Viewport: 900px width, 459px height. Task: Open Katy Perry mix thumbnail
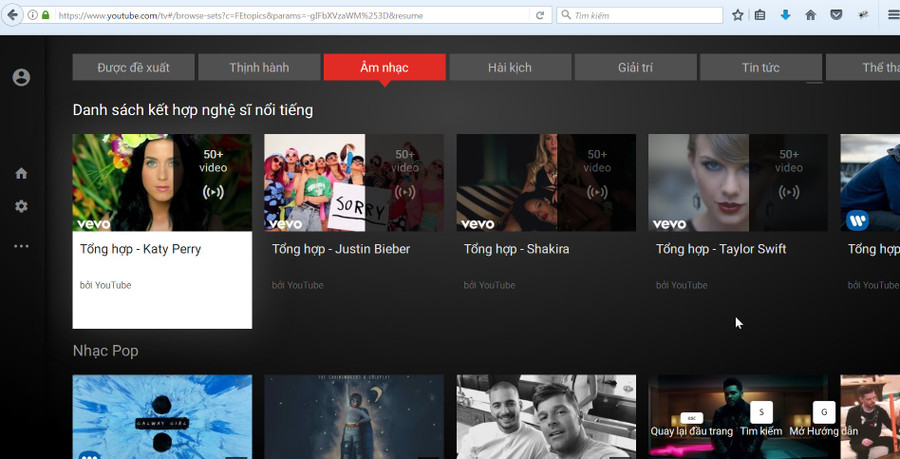point(162,182)
